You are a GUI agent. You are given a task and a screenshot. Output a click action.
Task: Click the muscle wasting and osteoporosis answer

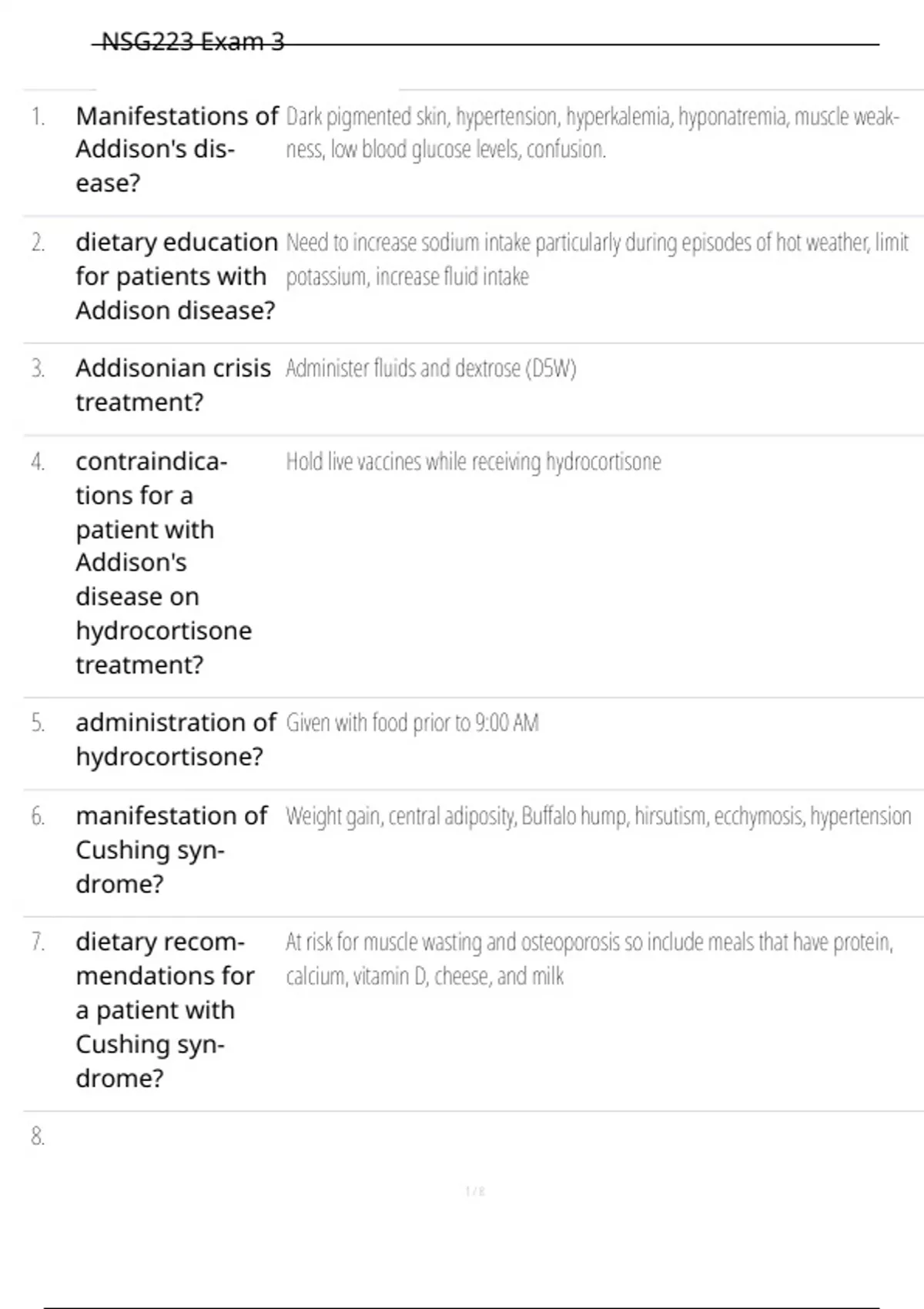(589, 959)
